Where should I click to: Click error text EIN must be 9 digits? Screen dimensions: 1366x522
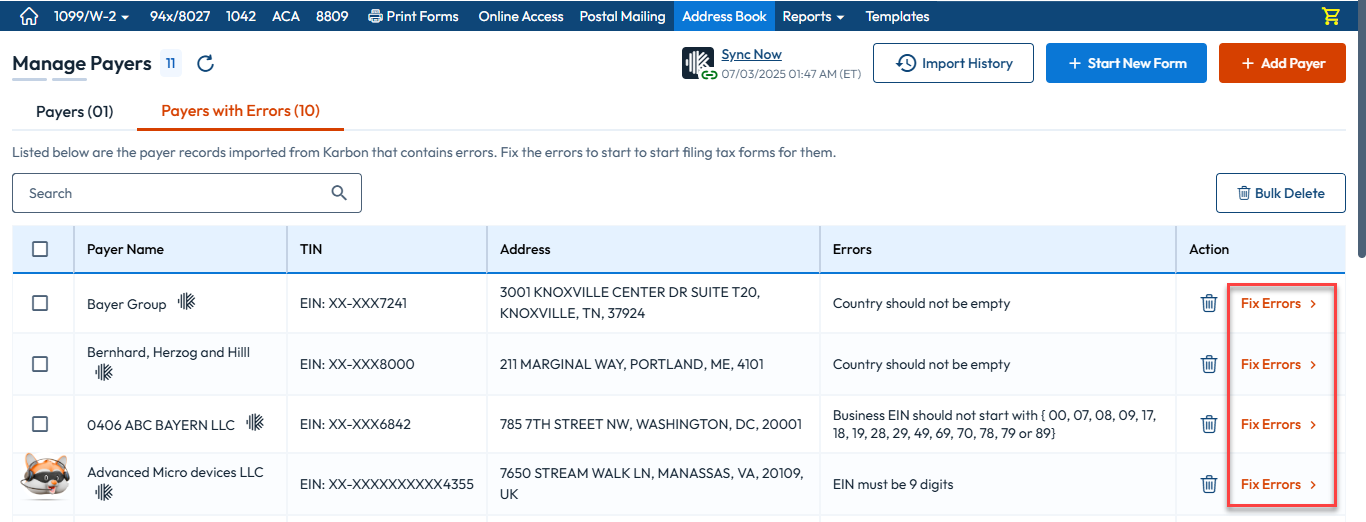tap(893, 484)
